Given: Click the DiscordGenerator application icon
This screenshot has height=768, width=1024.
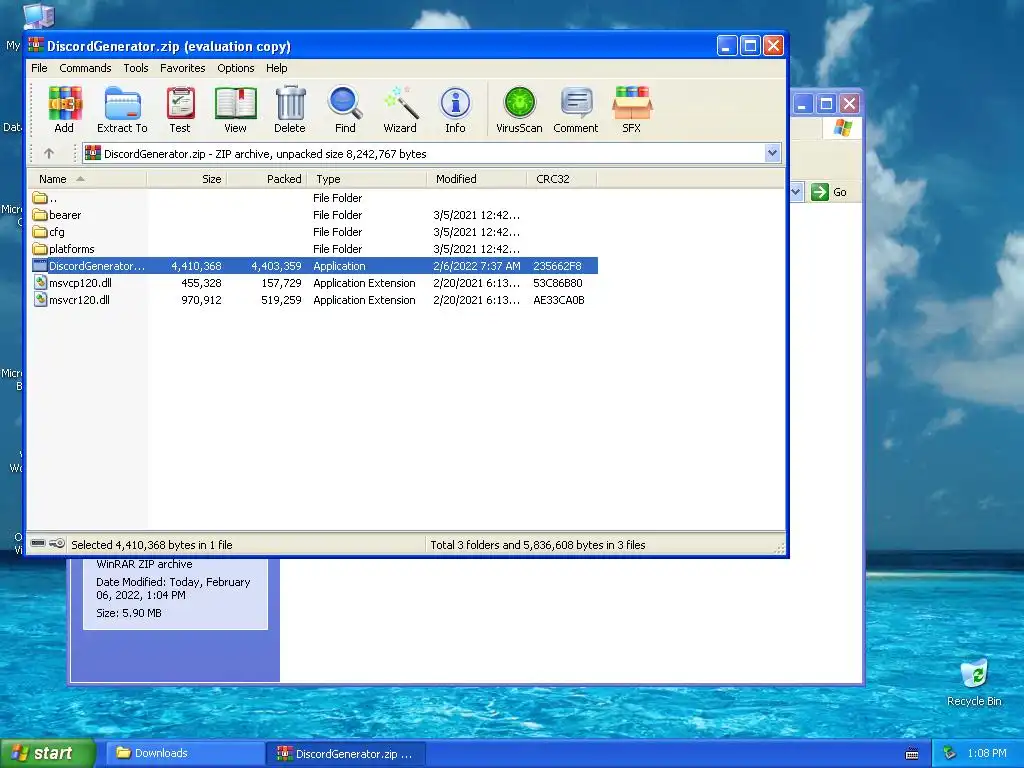Looking at the screenshot, I should (40, 266).
